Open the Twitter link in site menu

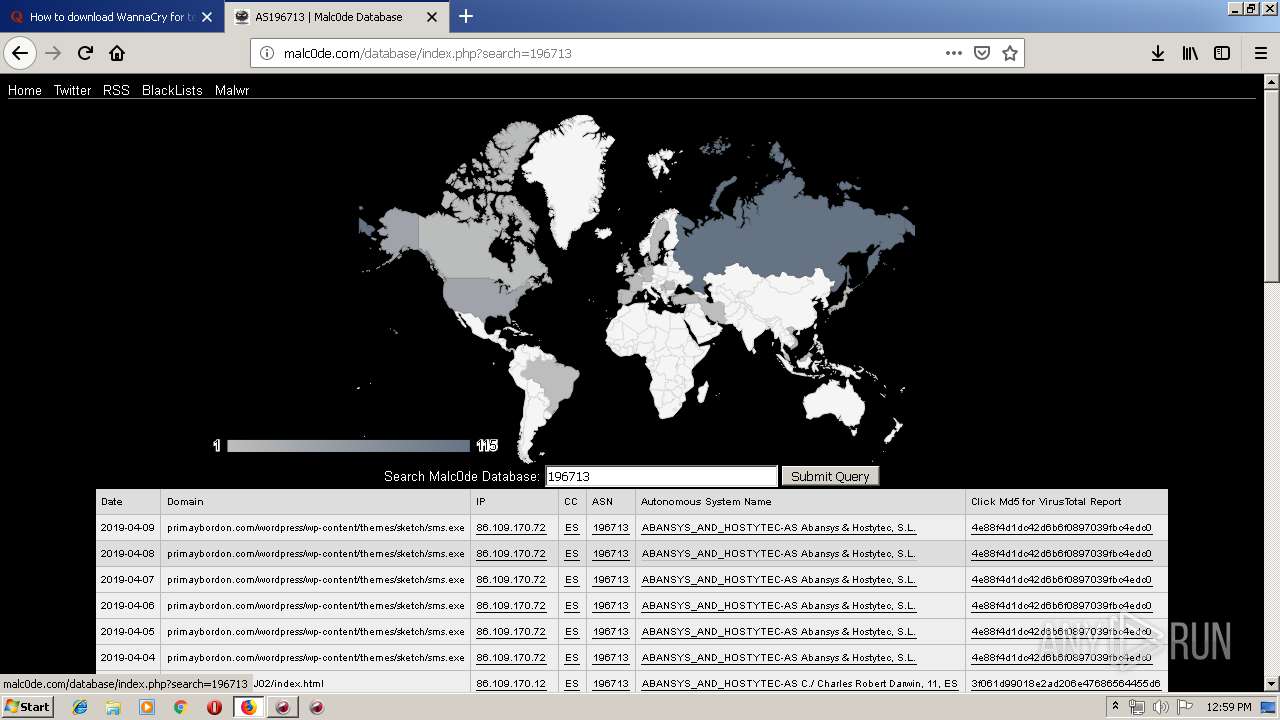[x=72, y=90]
